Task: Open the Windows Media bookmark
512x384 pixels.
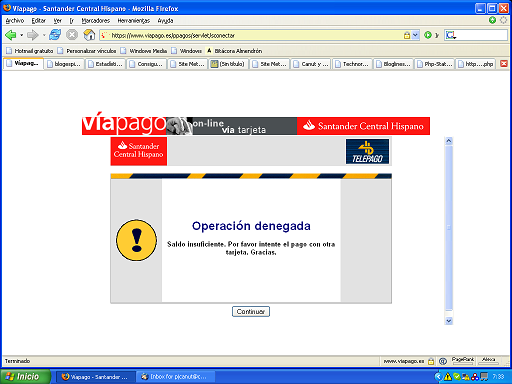Action: point(144,51)
